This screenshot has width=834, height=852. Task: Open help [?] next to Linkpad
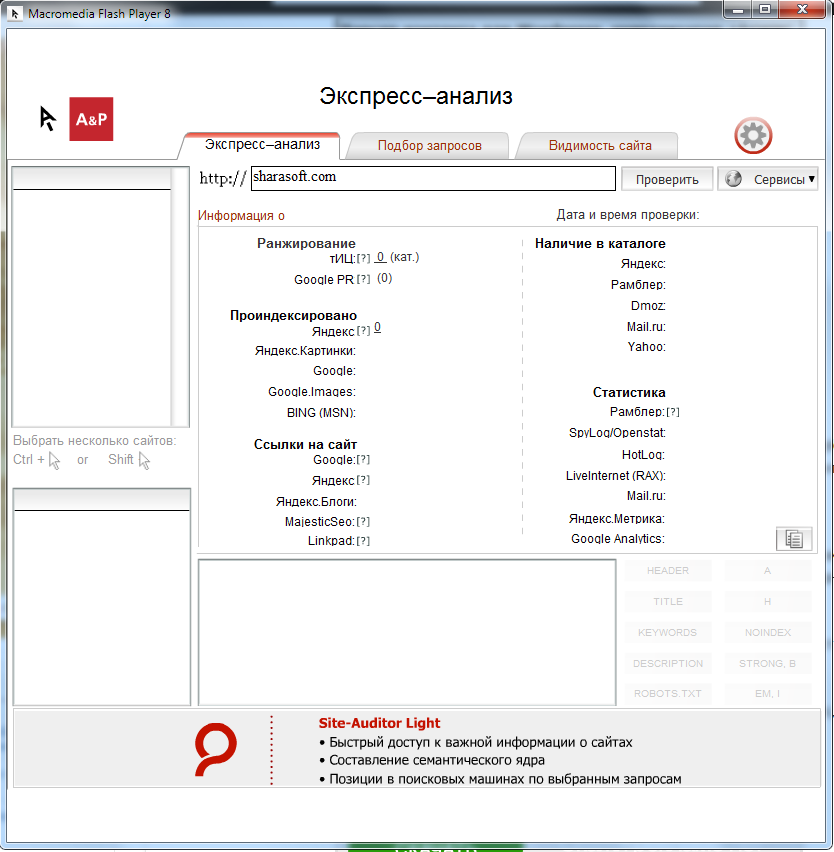click(x=363, y=541)
